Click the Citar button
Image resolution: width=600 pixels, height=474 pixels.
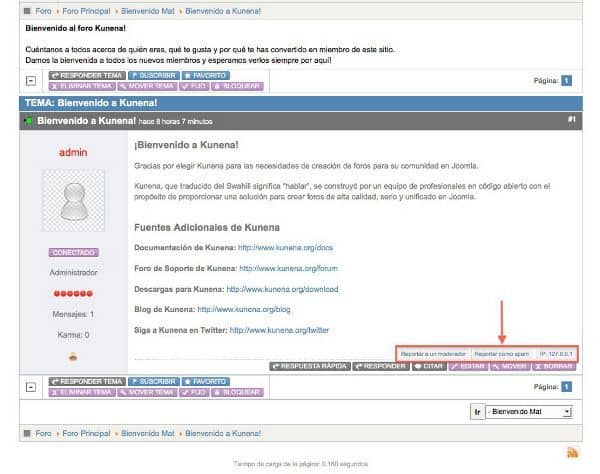tap(429, 366)
